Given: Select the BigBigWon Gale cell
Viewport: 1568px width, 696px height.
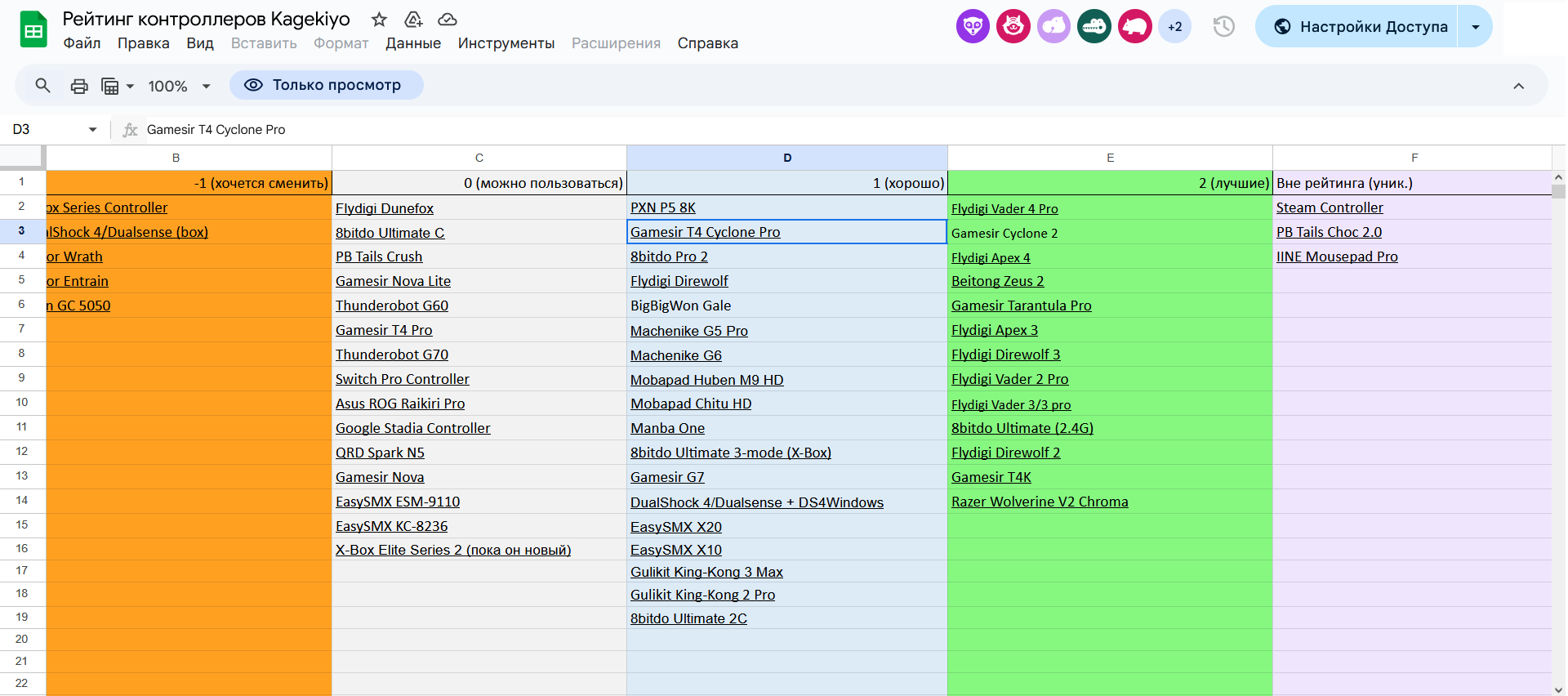Looking at the screenshot, I should pos(786,306).
